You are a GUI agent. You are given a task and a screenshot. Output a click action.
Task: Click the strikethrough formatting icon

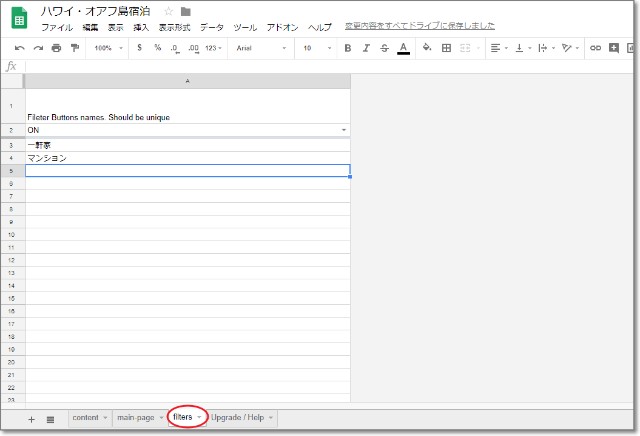coord(385,47)
